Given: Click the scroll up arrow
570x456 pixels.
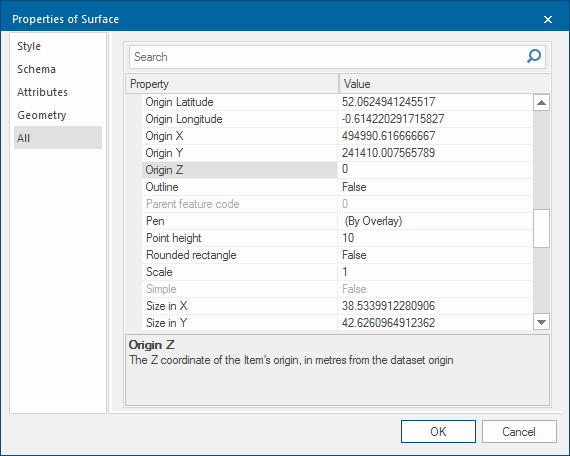Looking at the screenshot, I should click(x=541, y=103).
